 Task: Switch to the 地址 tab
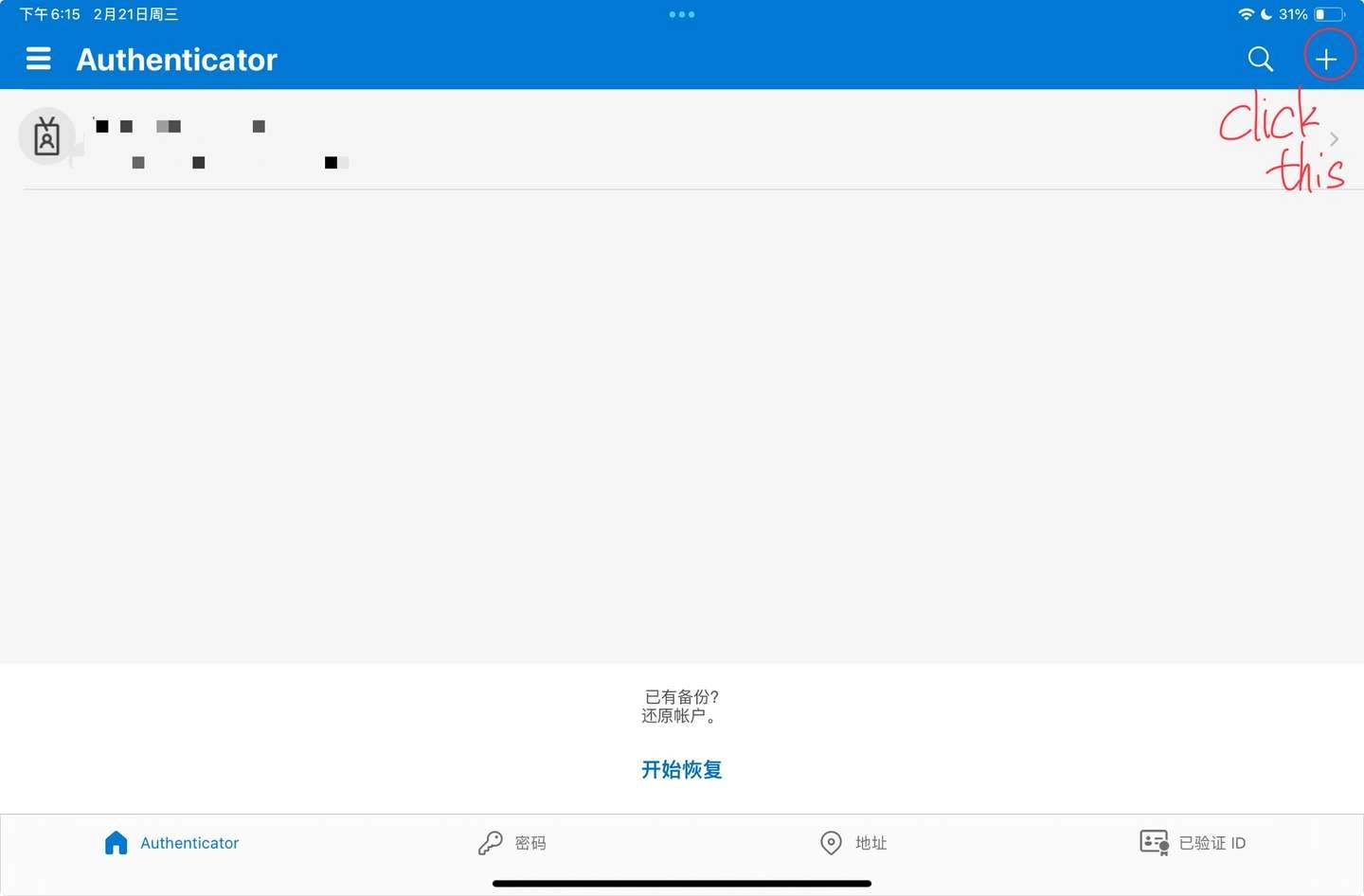(x=852, y=843)
